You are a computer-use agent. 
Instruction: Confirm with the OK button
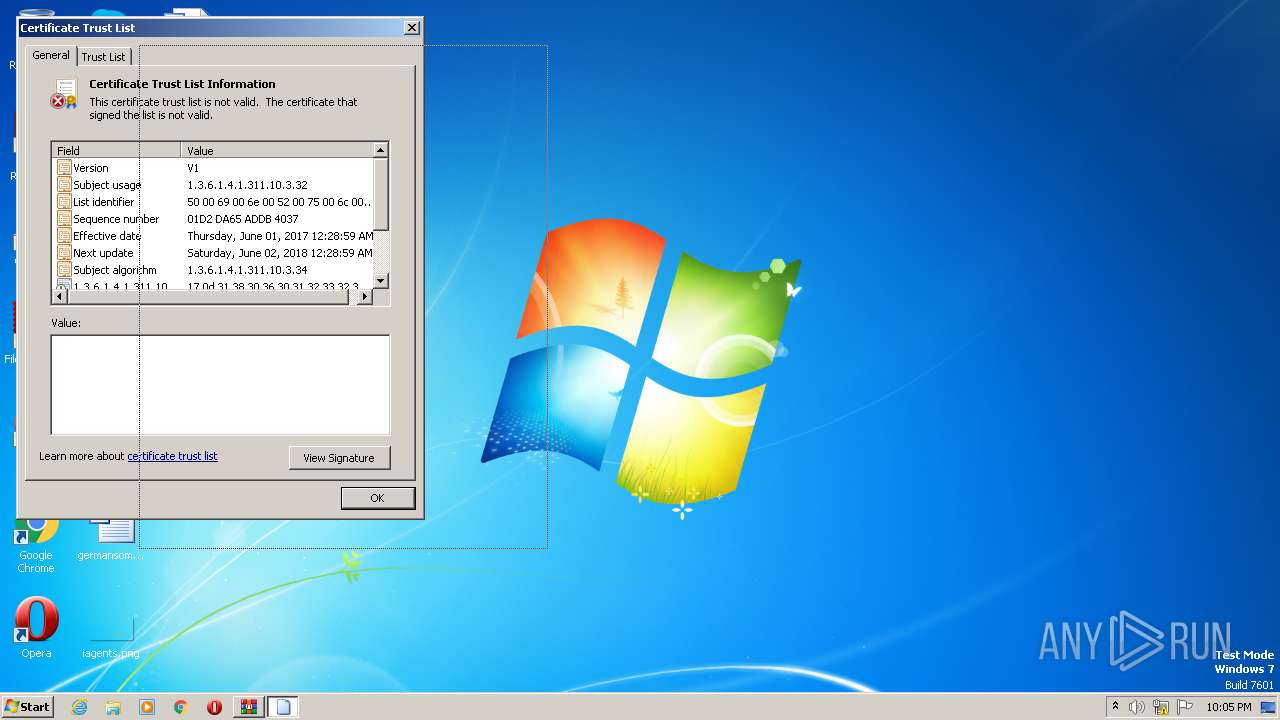click(x=377, y=498)
